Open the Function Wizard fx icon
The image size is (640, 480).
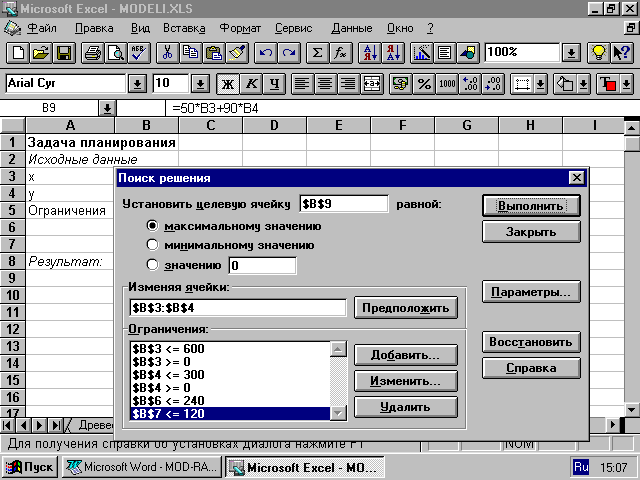tap(340, 53)
